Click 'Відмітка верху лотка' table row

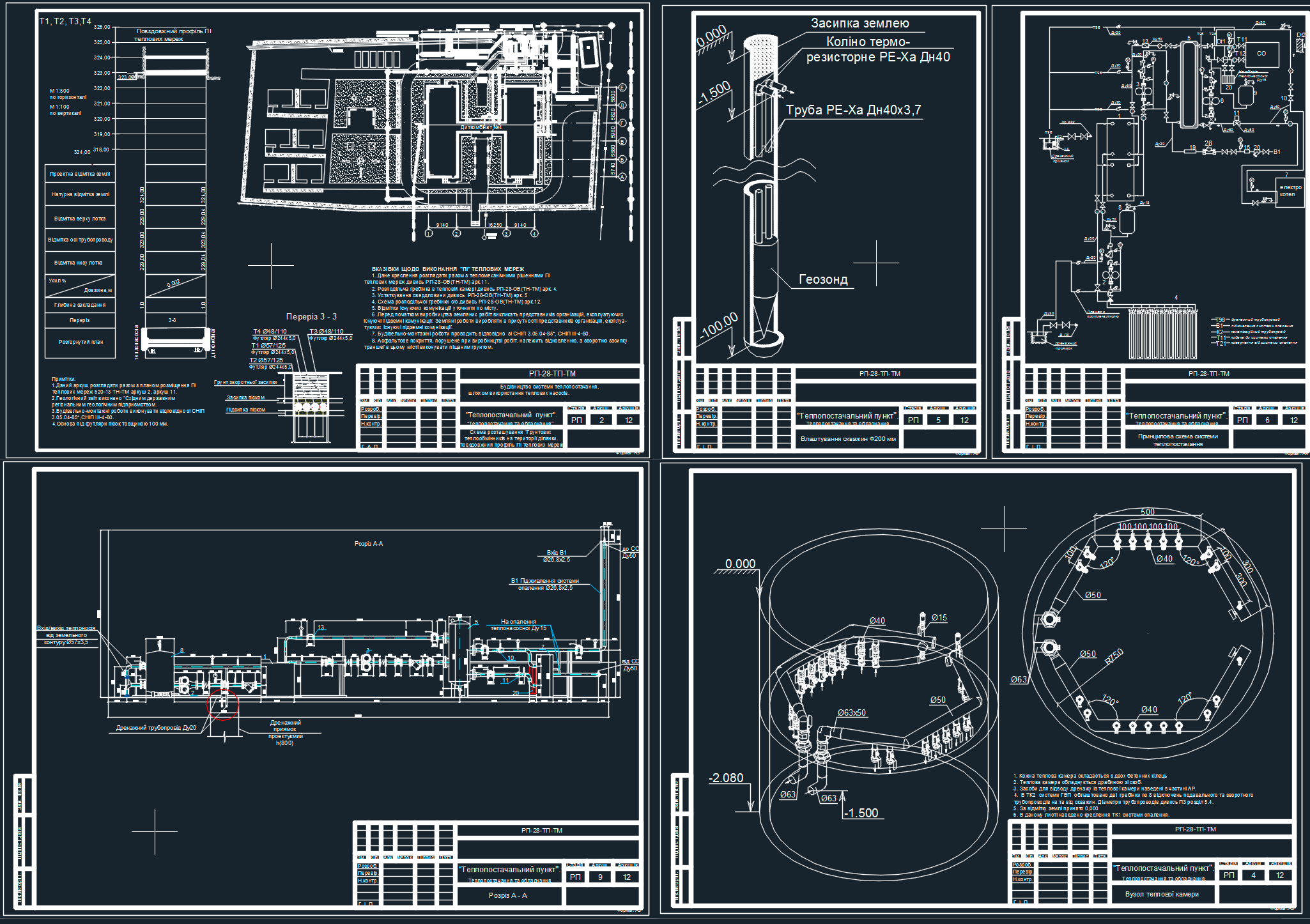coord(80,219)
